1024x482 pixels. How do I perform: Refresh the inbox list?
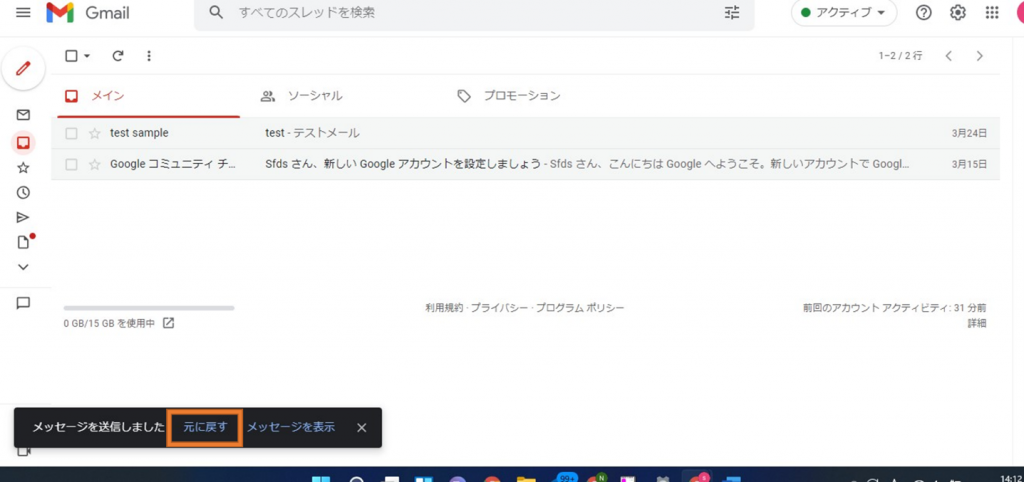(118, 56)
